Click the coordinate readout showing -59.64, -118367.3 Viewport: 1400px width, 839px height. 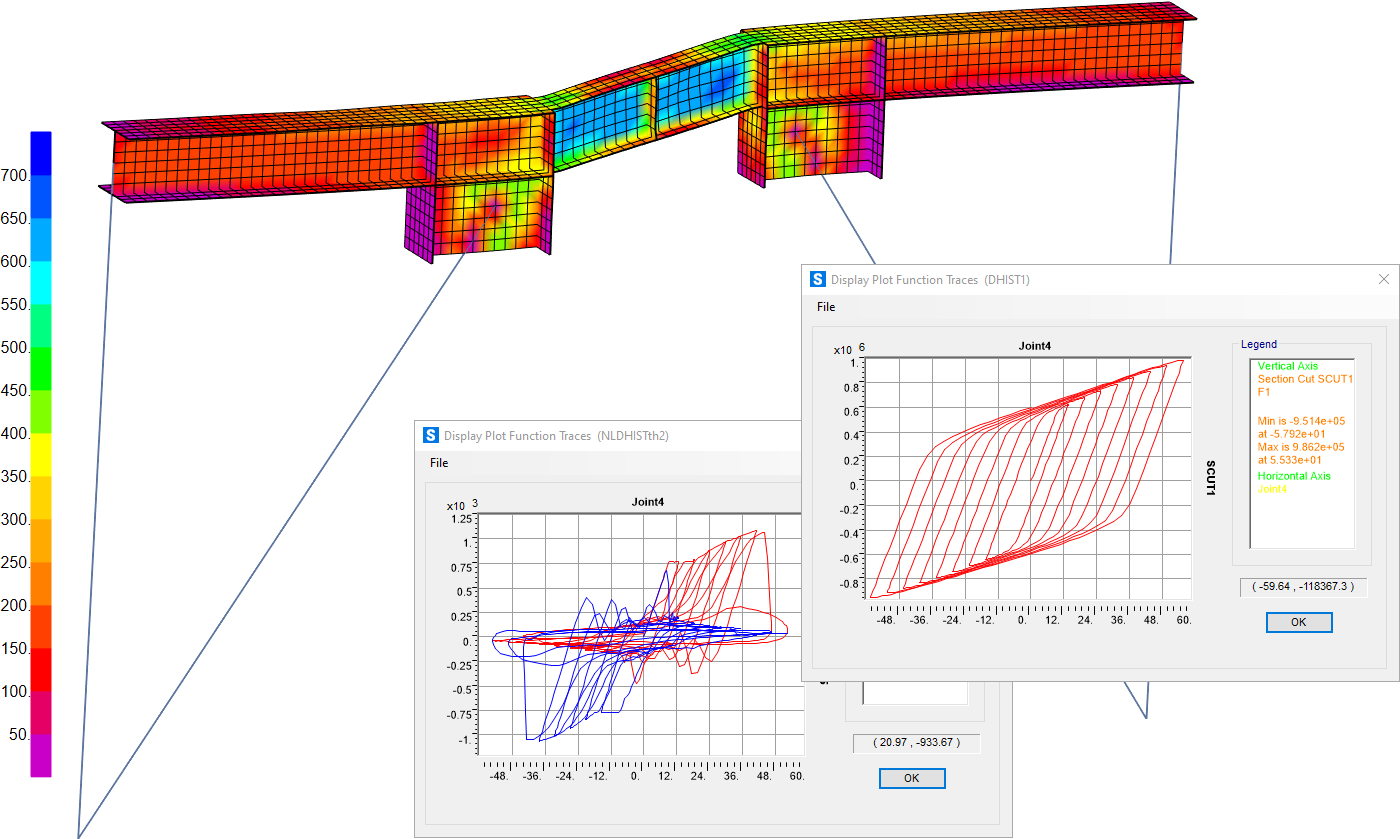tap(1302, 587)
